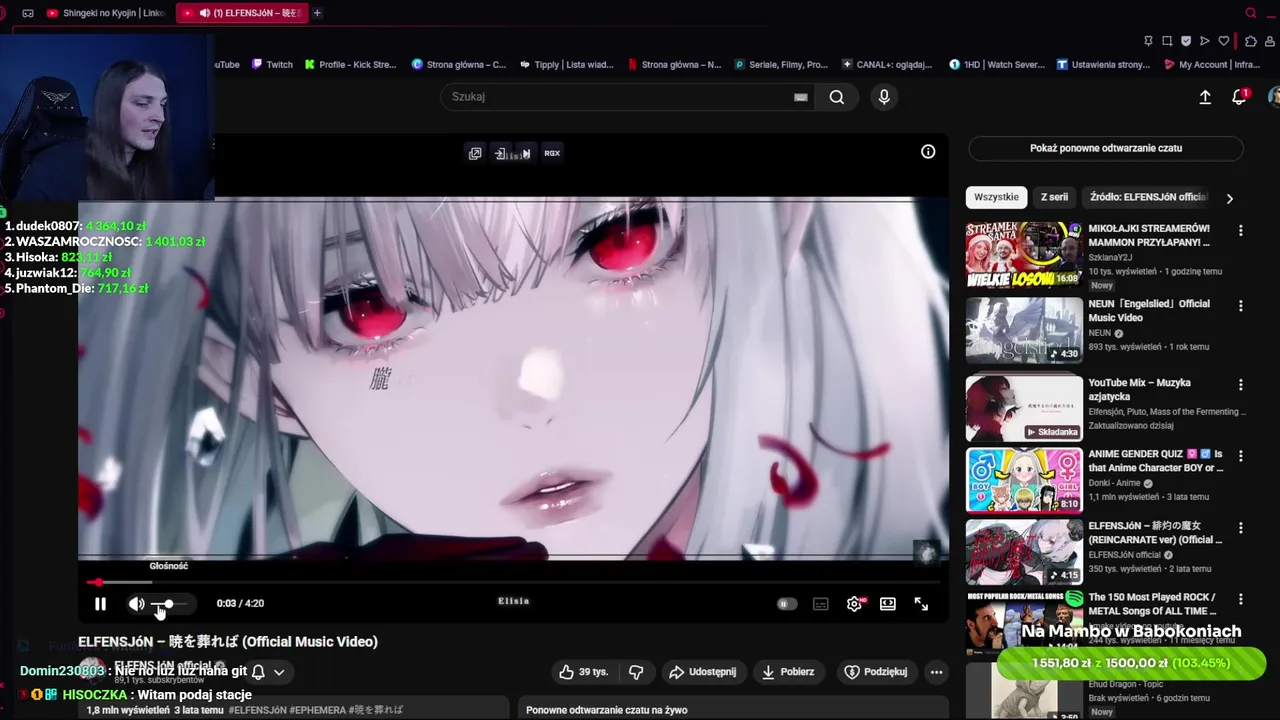Open 'MIKOŁAJKI STREAMERÓW' video thumbnail
Screen dimensions: 1280x720
pos(1024,255)
